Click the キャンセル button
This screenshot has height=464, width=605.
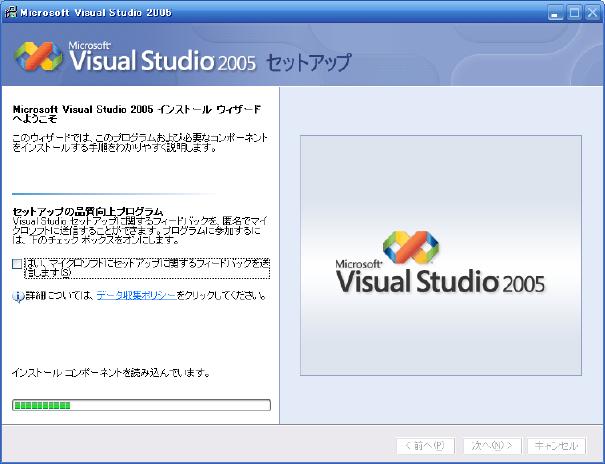click(x=556, y=446)
